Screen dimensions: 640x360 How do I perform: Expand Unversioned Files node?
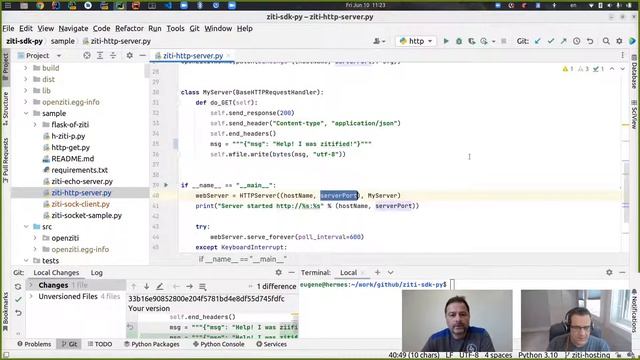tap(31, 296)
